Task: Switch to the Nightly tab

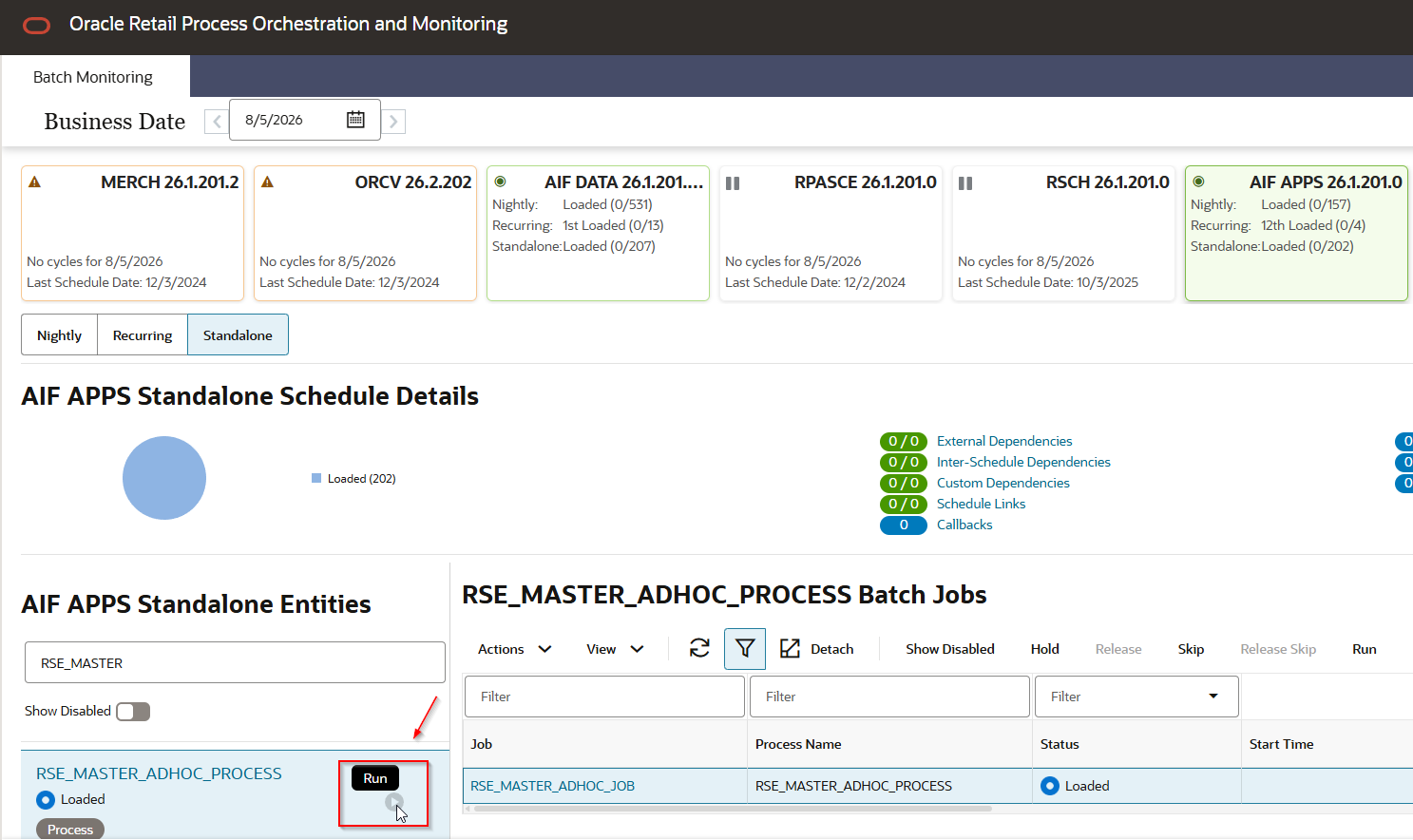Action: click(59, 335)
